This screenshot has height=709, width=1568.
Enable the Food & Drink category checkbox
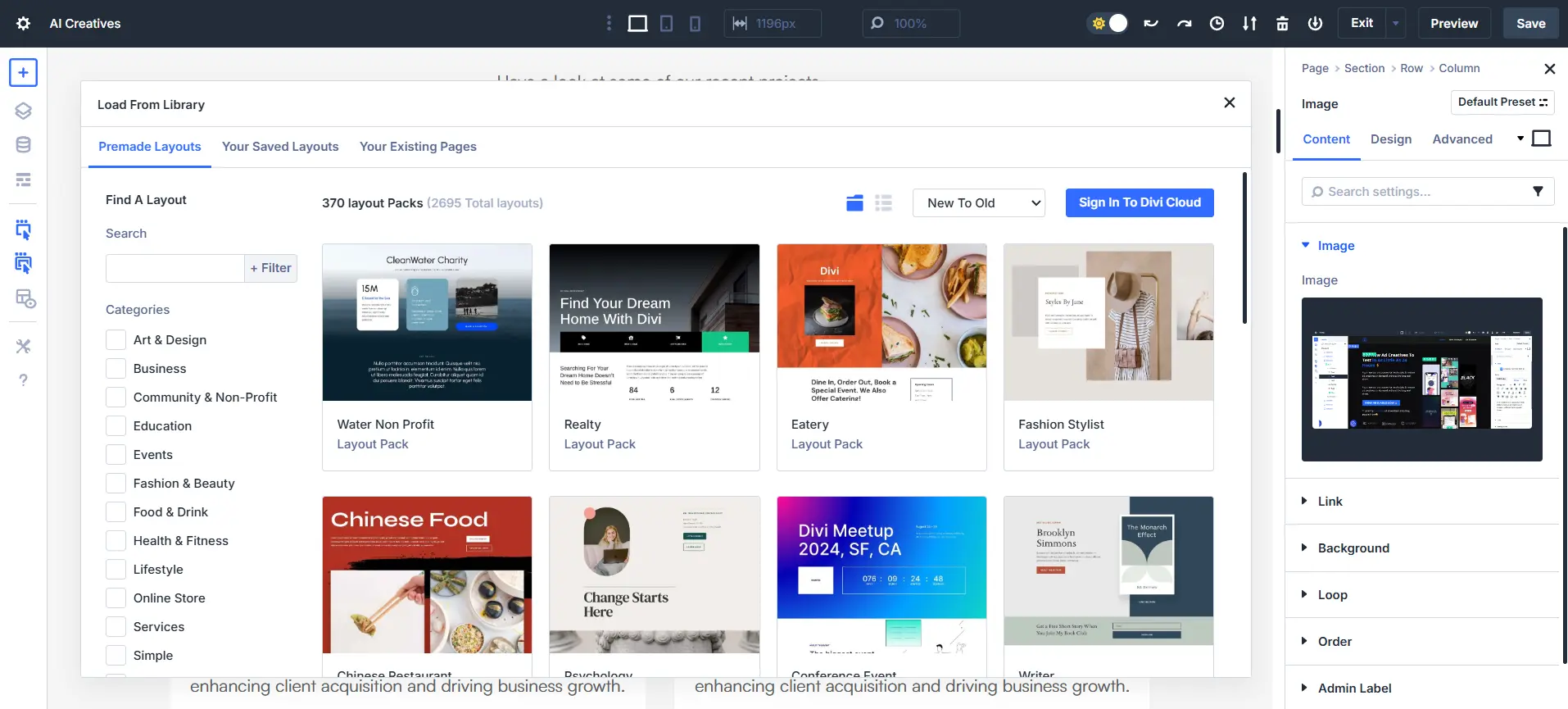click(x=116, y=512)
